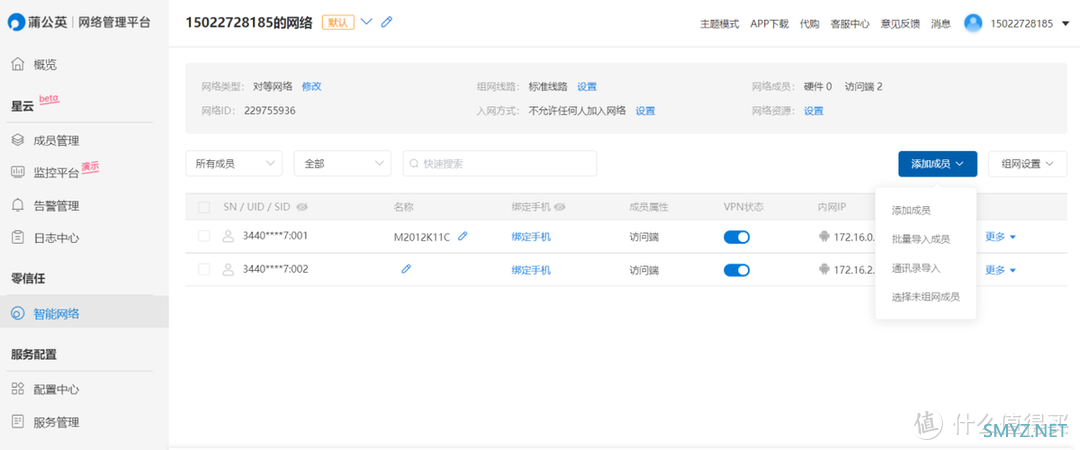This screenshot has width=1080, height=450.
Task: Click 修改 link for 网络类型
Action: coord(311,87)
